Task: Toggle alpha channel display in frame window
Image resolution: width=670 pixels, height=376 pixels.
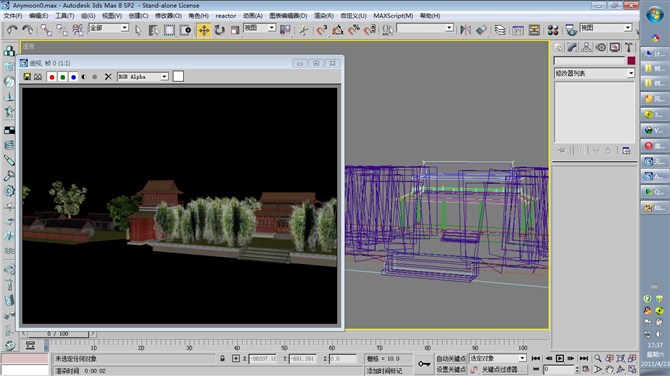Action: click(84, 77)
